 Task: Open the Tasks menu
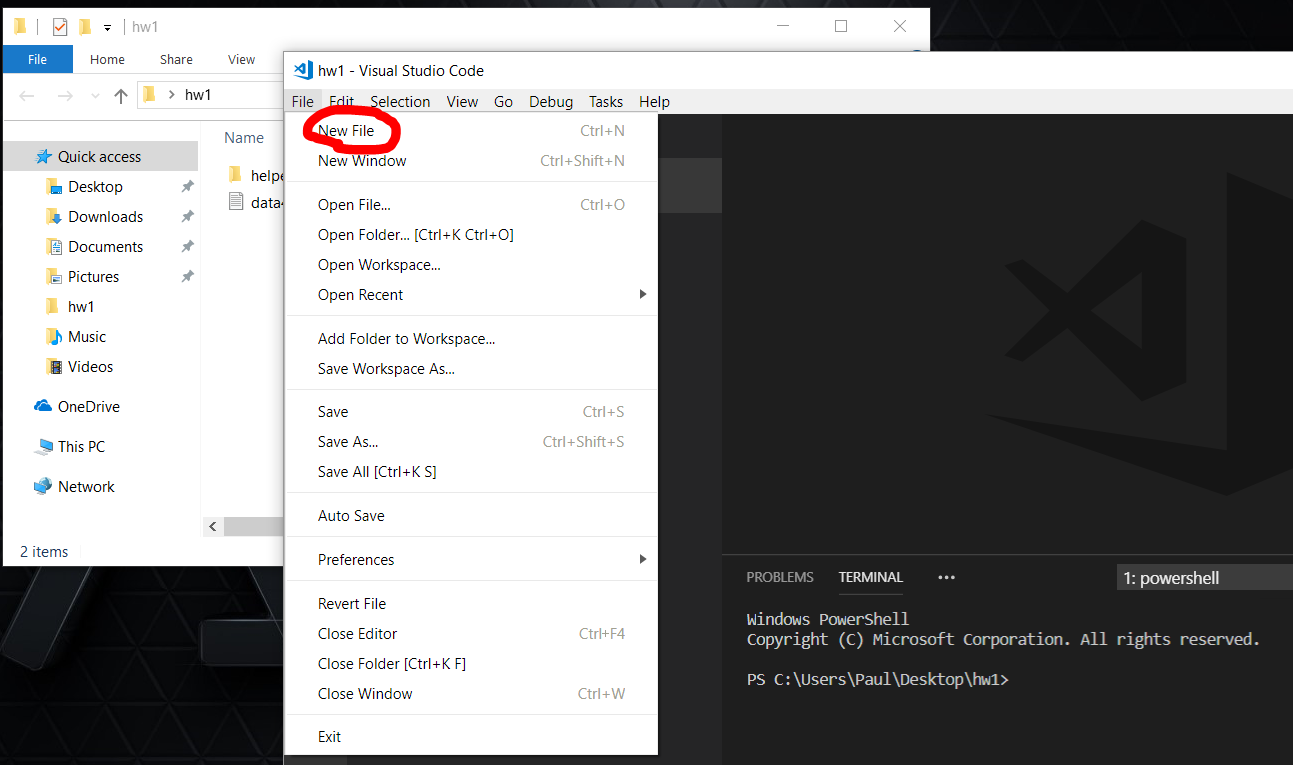606,102
